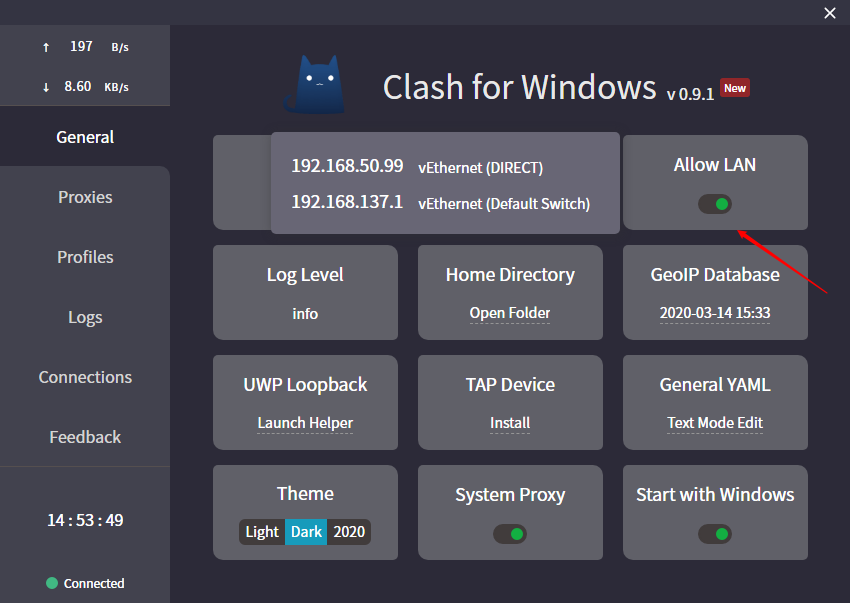The width and height of the screenshot is (850, 603).
Task: Open the Connections tab
Action: coord(85,377)
